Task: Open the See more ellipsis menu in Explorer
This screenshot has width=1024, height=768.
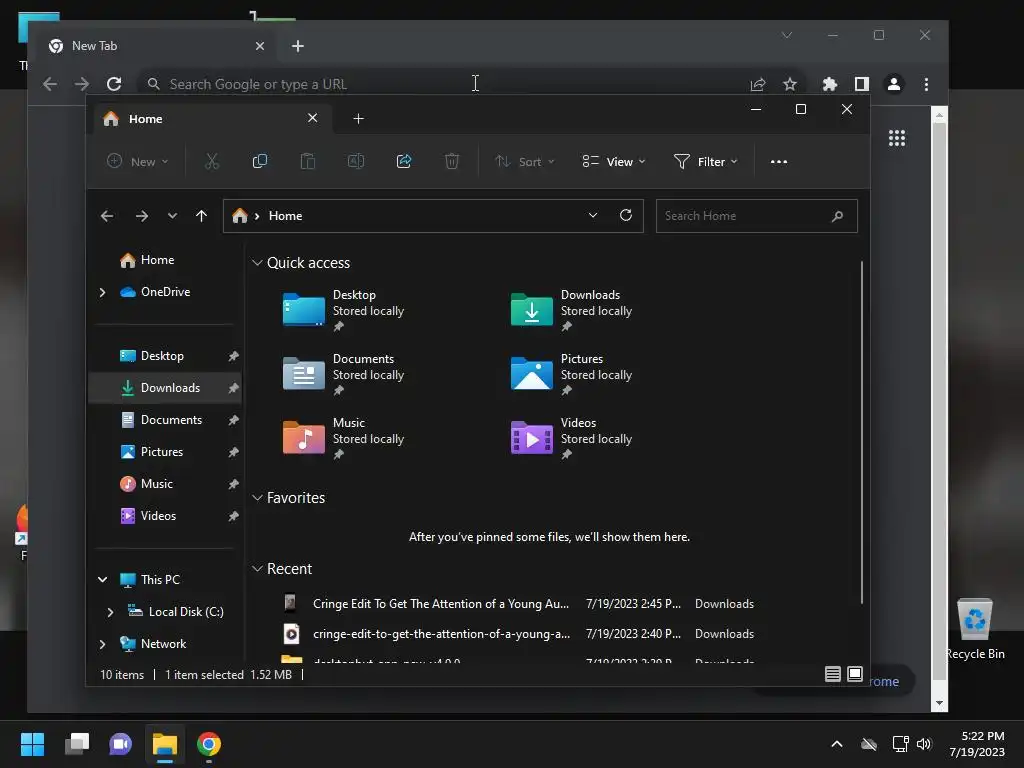Action: pos(778,161)
